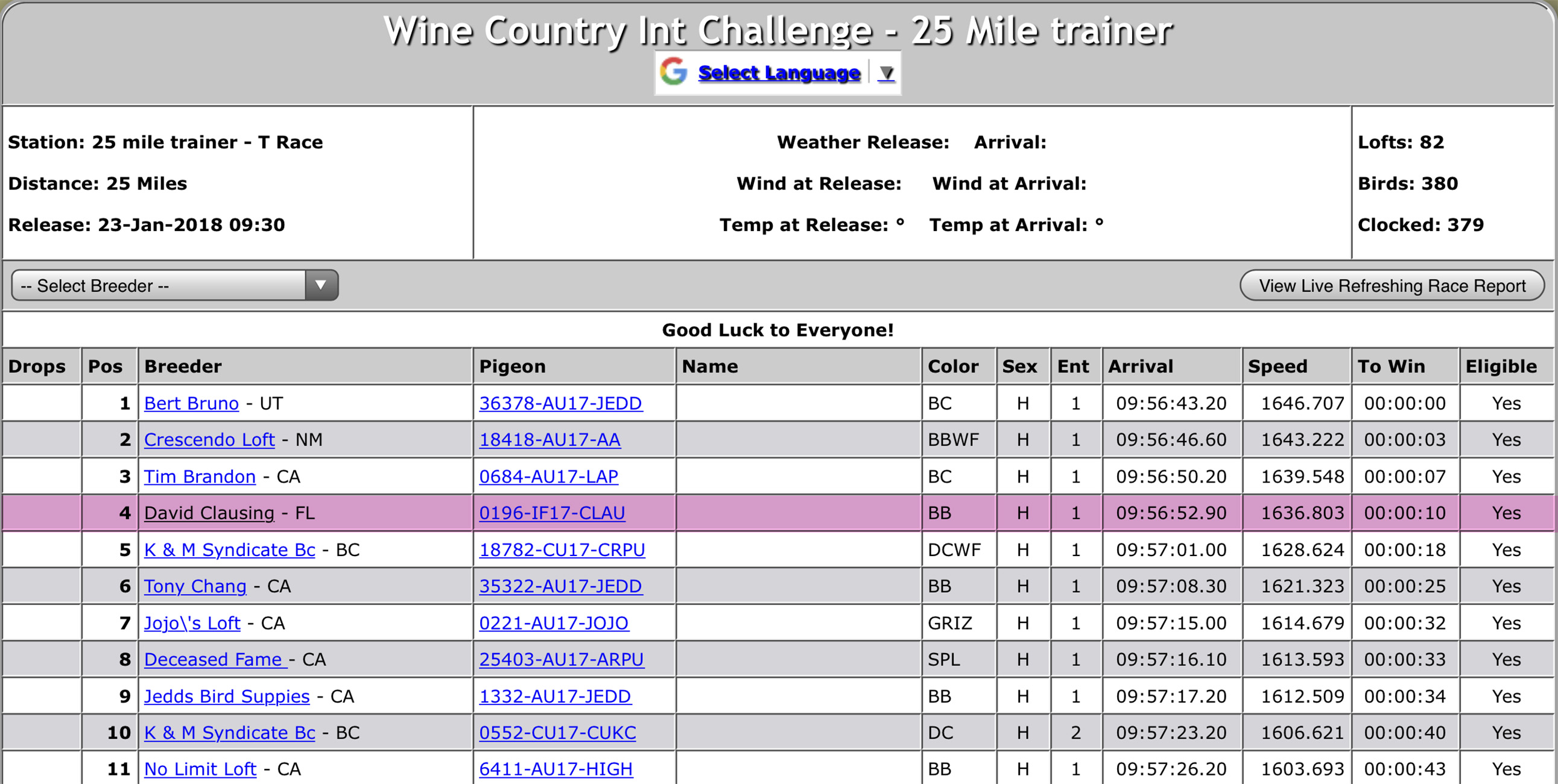The height and width of the screenshot is (784, 1558).
Task: Click the Google logo icon
Action: click(673, 72)
